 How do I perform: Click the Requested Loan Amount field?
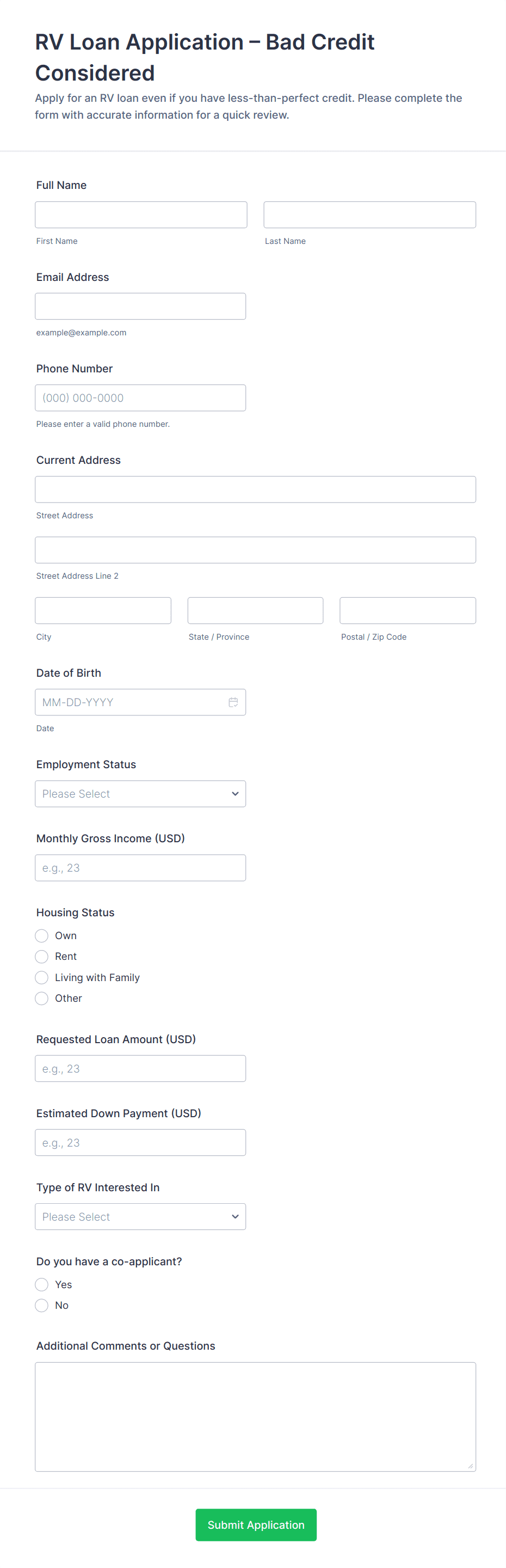click(140, 1068)
